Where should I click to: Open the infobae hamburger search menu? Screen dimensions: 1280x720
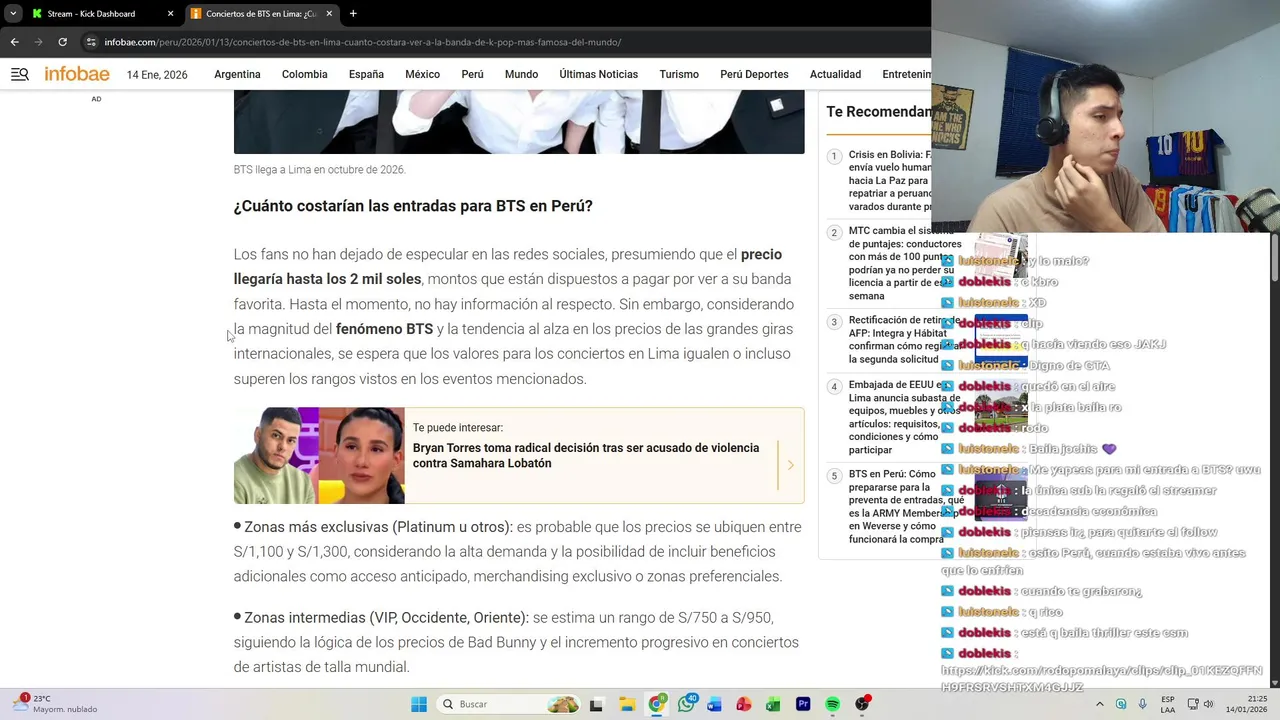[19, 74]
